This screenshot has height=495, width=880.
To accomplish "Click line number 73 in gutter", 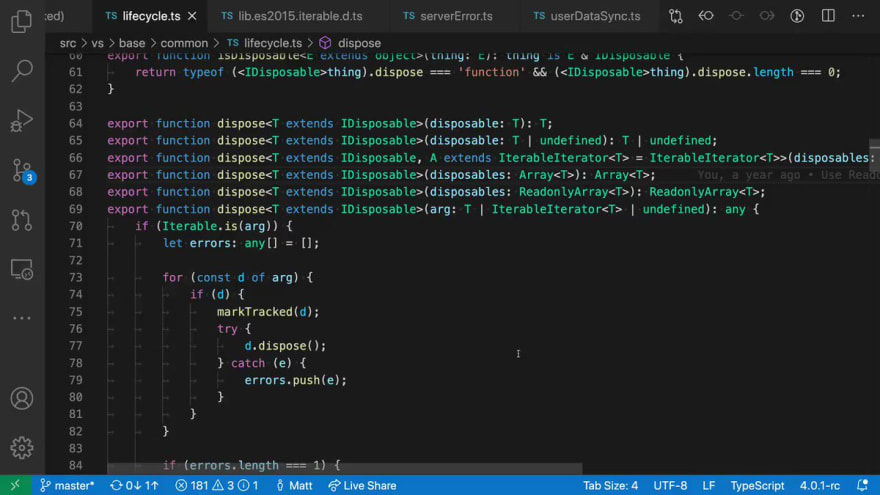I will [76, 278].
